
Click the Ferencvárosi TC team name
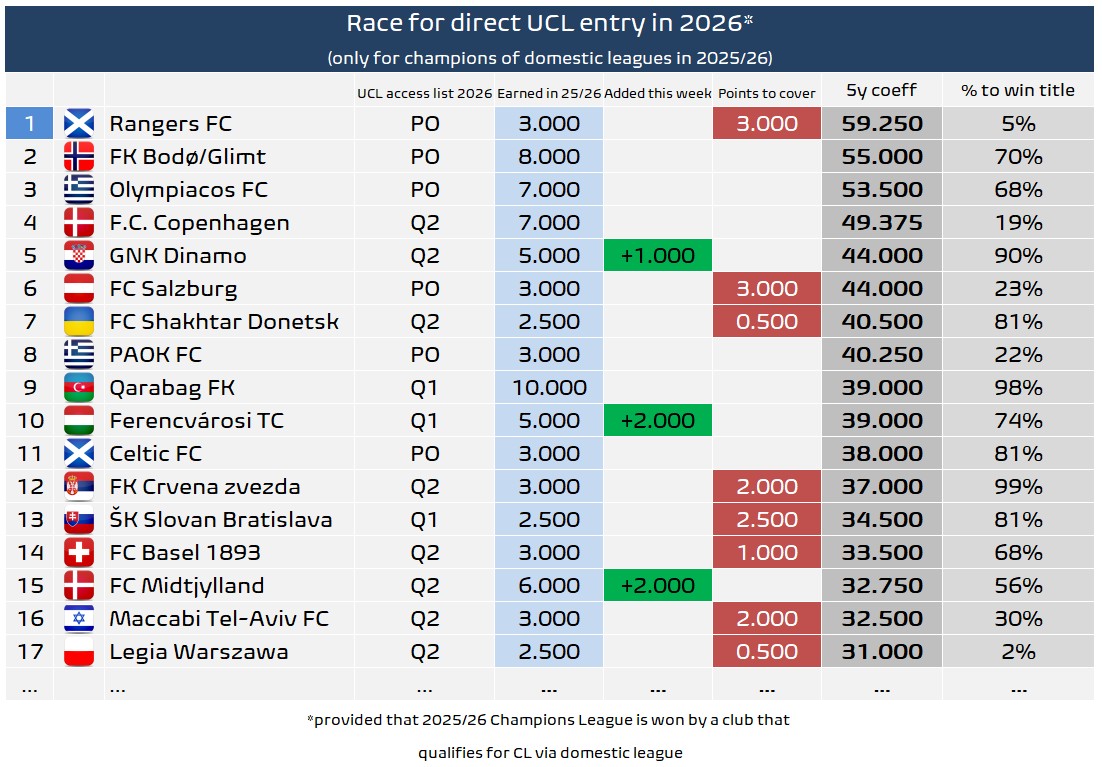197,421
